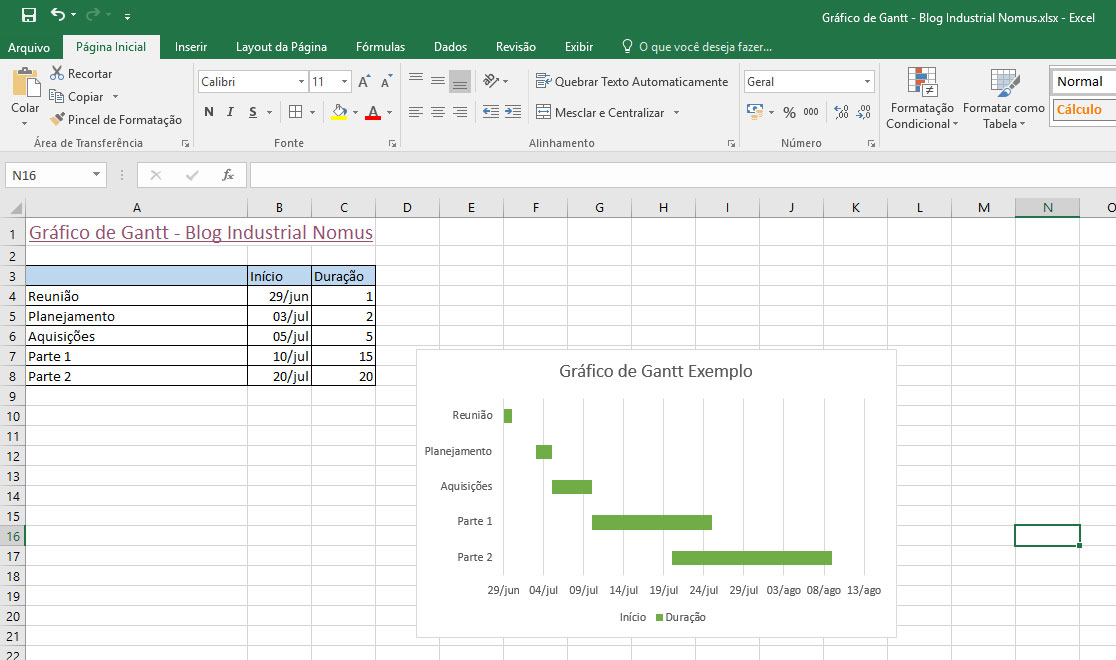Open Formatação Condicional options
The image size is (1116, 660).
click(922, 97)
